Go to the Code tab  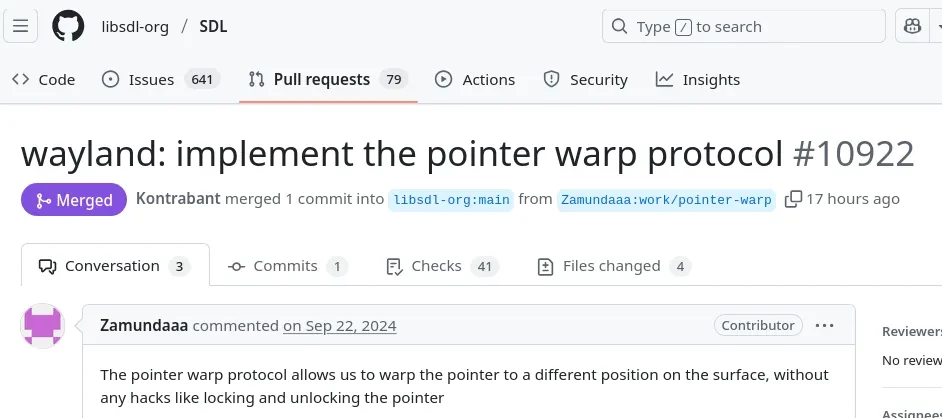tap(44, 80)
